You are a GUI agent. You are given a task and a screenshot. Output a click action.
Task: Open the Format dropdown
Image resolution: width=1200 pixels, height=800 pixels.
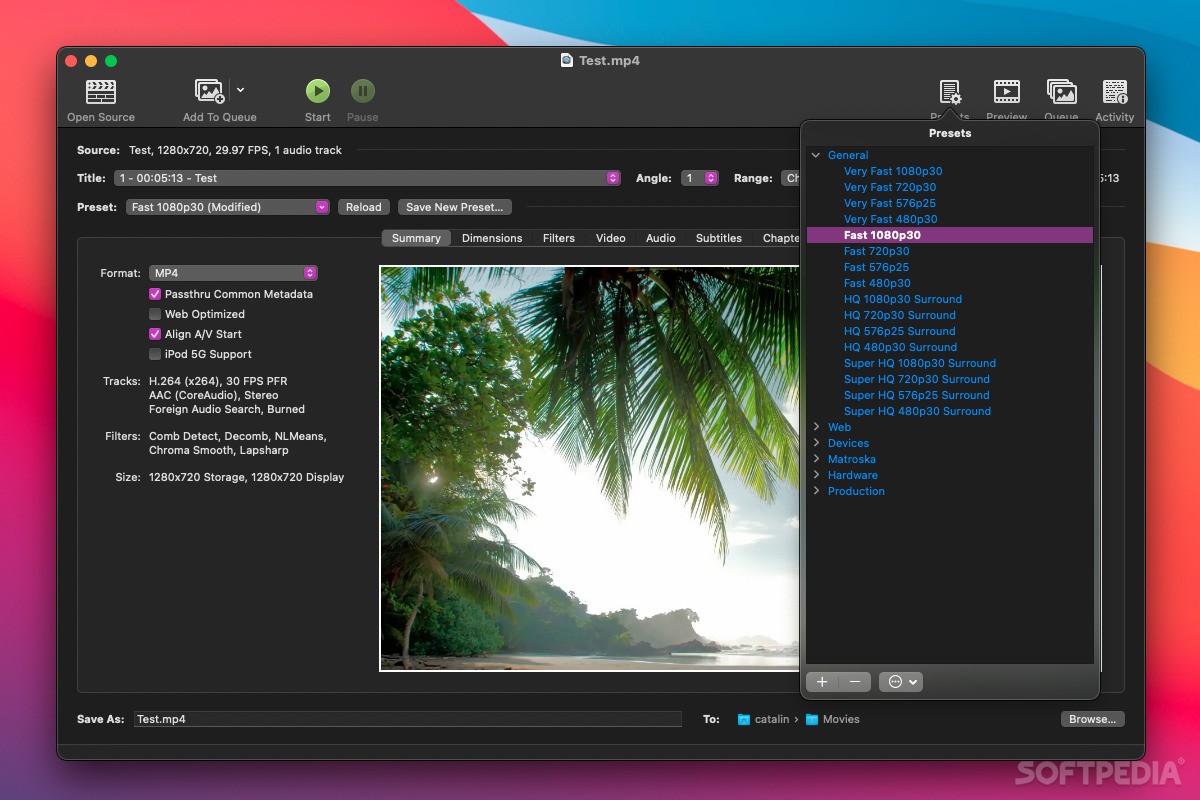(233, 272)
